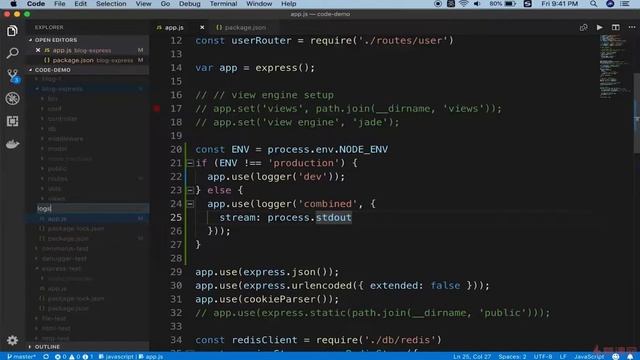Click the new folder name input 'logs'
Image resolution: width=640 pixels, height=360 pixels.
pyautogui.click(x=92, y=208)
